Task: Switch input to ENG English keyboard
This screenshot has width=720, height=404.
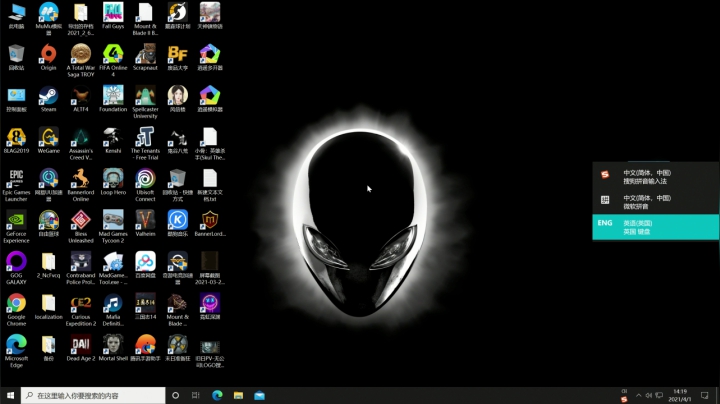Action: click(x=655, y=227)
